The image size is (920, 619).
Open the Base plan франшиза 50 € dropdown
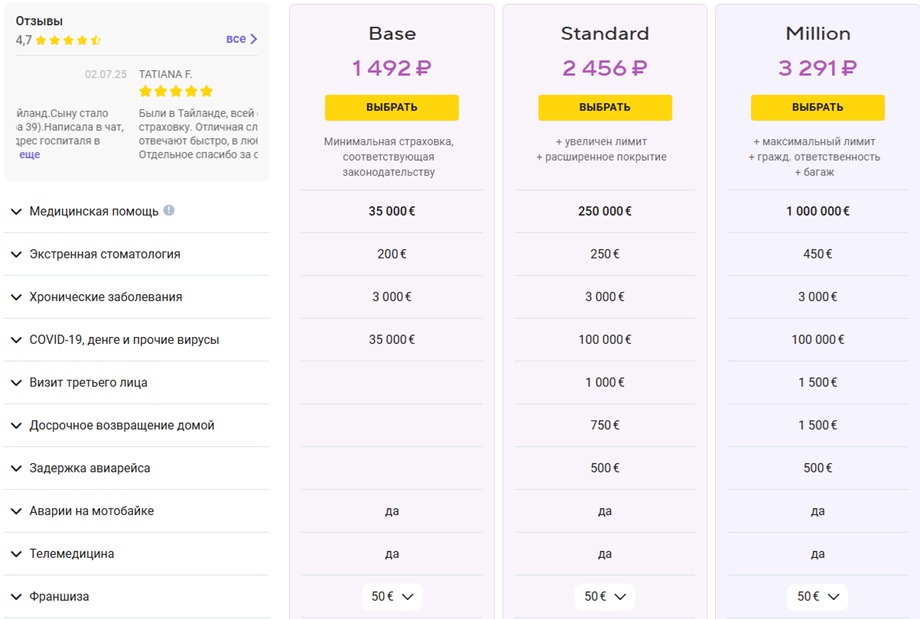tap(392, 597)
